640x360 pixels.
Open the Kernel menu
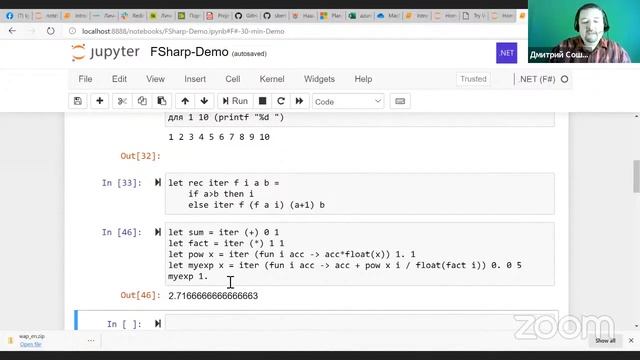pyautogui.click(x=272, y=79)
